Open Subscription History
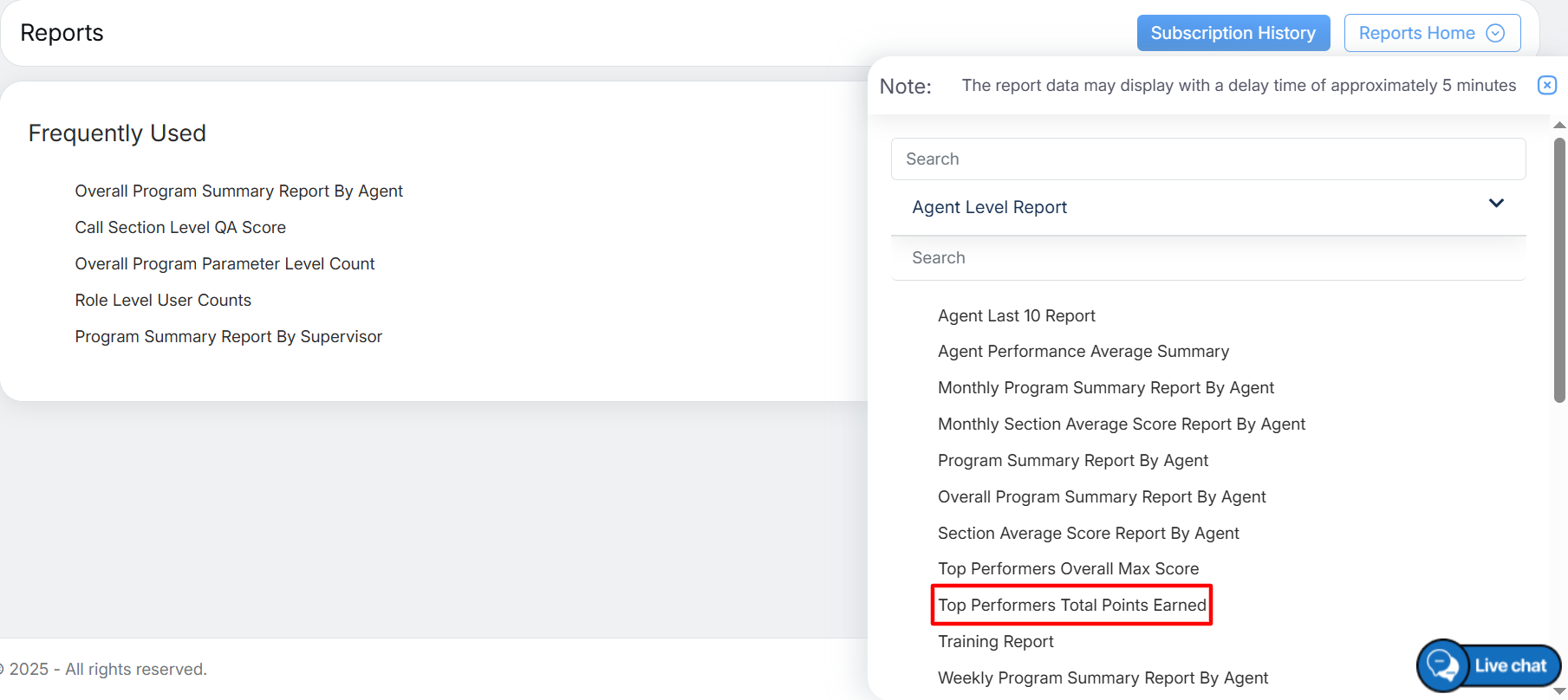 tap(1233, 33)
